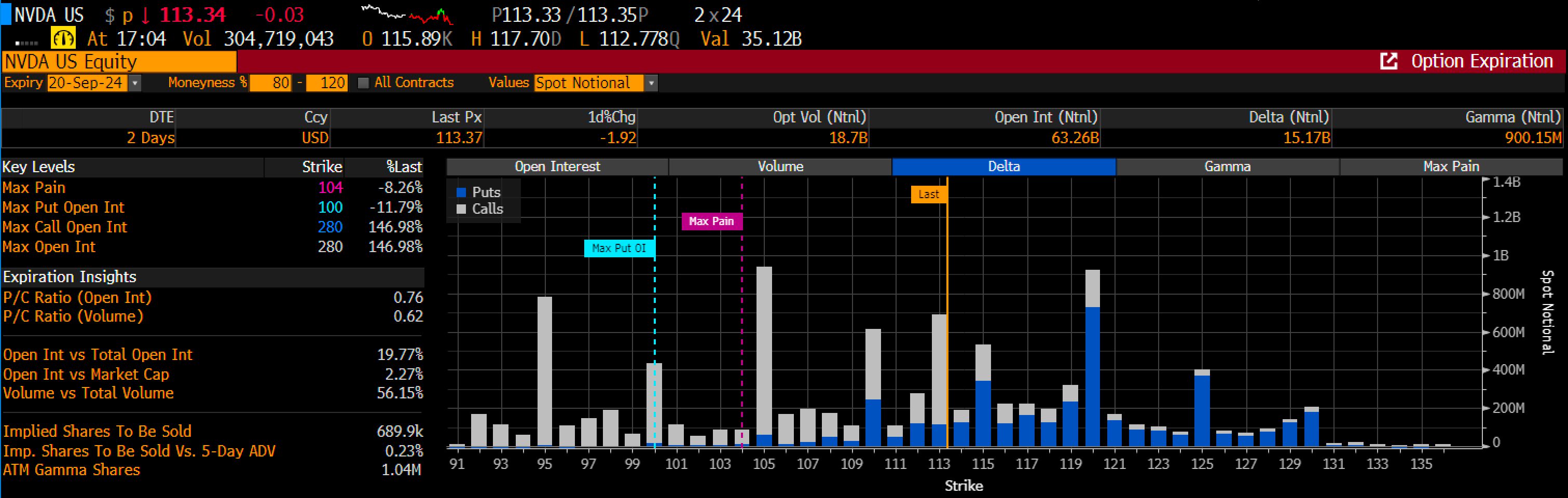1568x498 pixels.
Task: Click the Last Px value 113.37
Action: [x=458, y=137]
